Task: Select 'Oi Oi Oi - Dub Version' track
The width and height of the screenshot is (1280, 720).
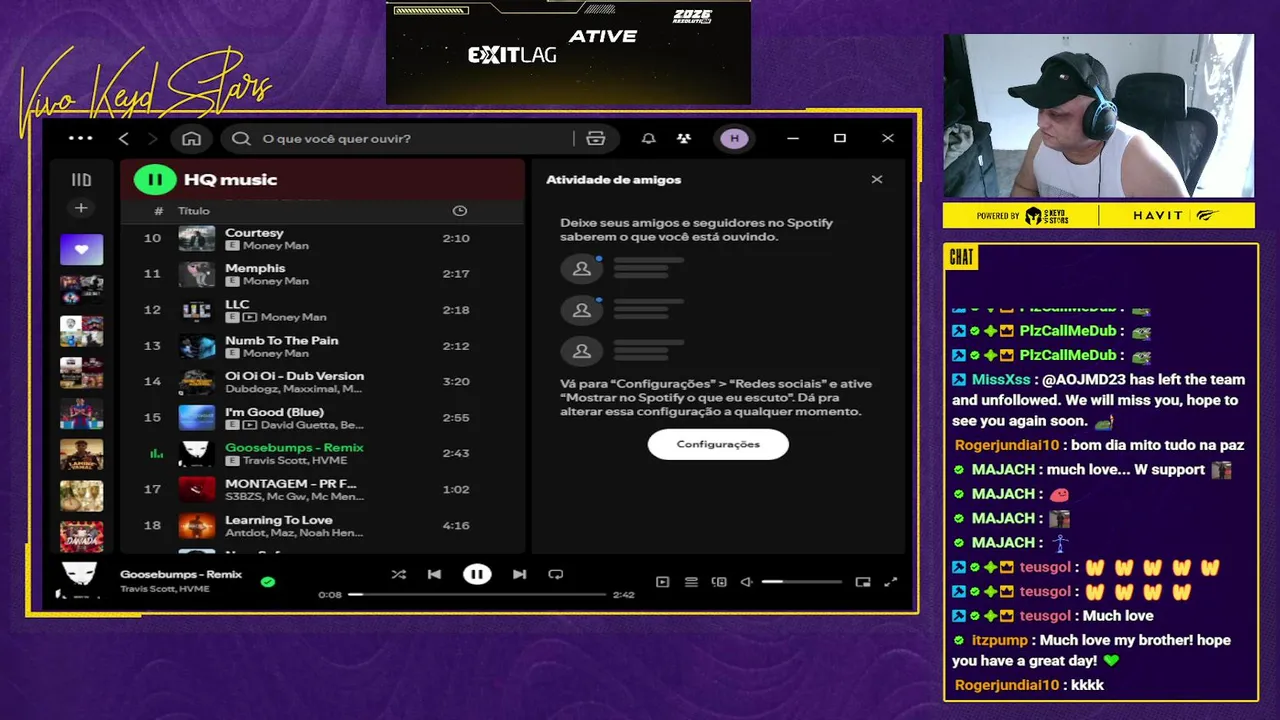Action: (x=322, y=382)
